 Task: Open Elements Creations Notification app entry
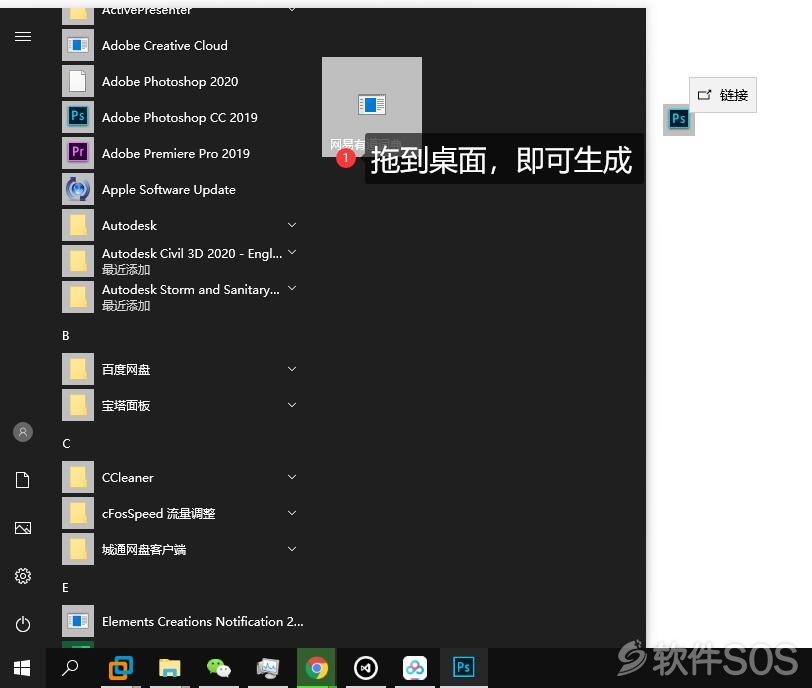[182, 621]
